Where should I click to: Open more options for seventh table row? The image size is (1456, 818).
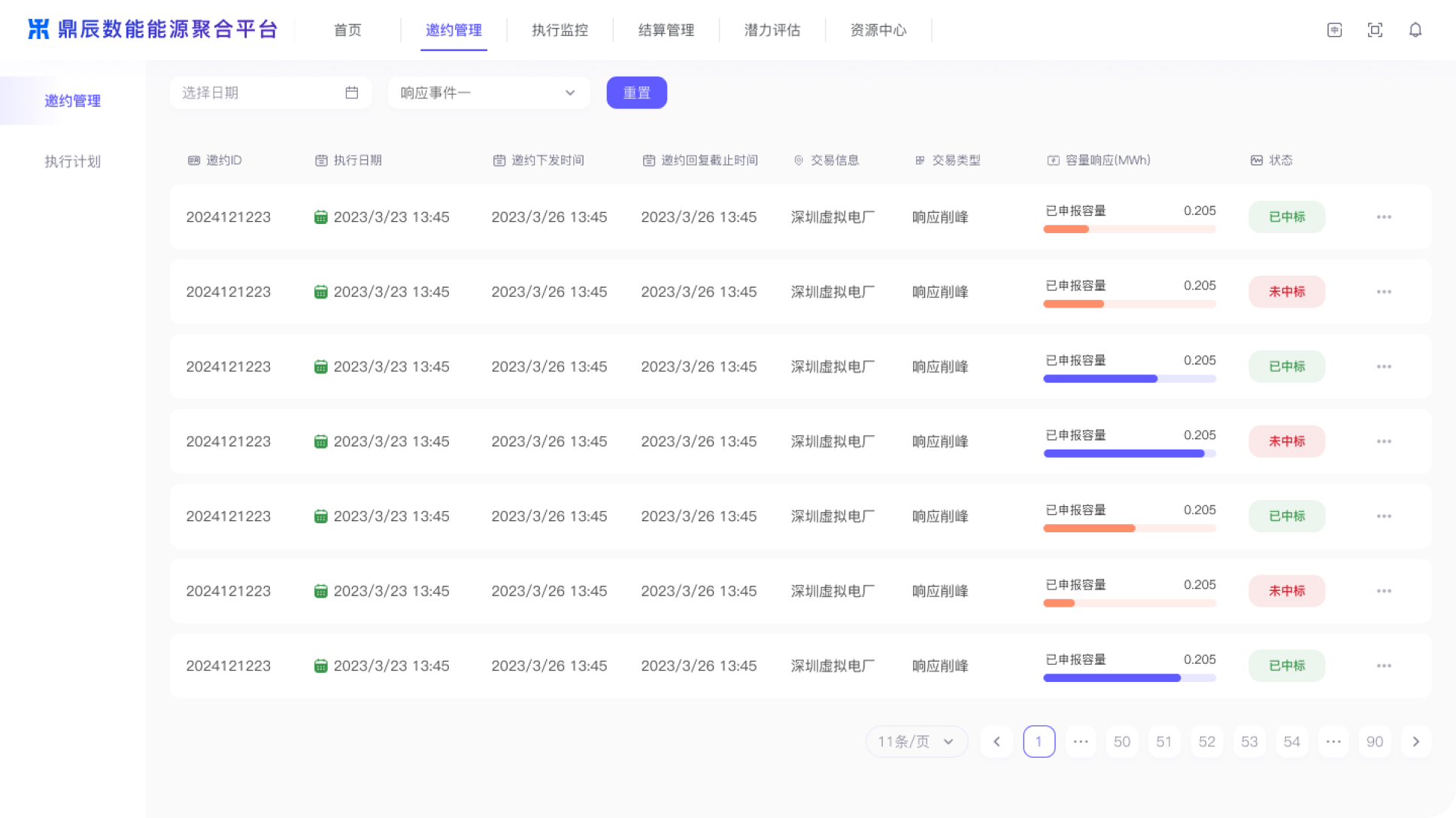[x=1384, y=666]
